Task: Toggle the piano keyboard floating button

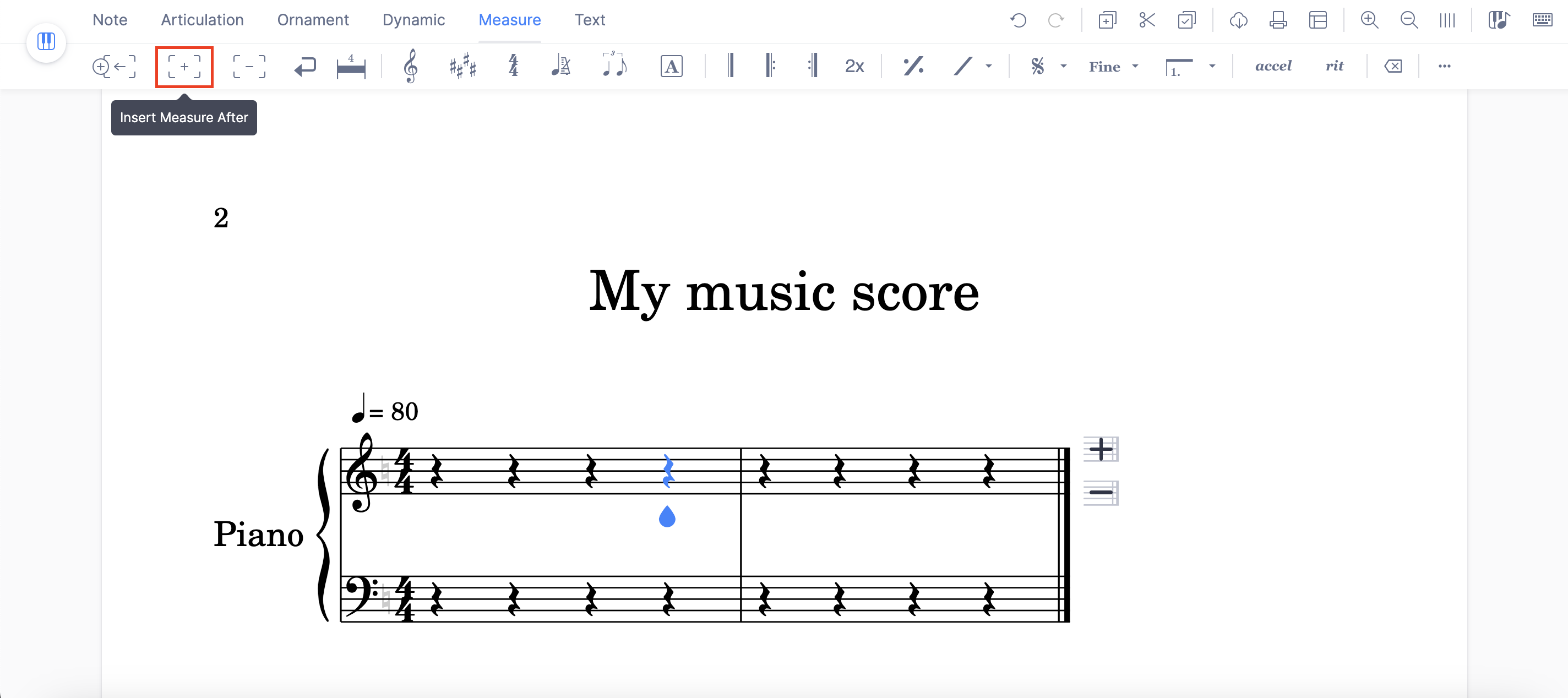Action: (x=46, y=42)
